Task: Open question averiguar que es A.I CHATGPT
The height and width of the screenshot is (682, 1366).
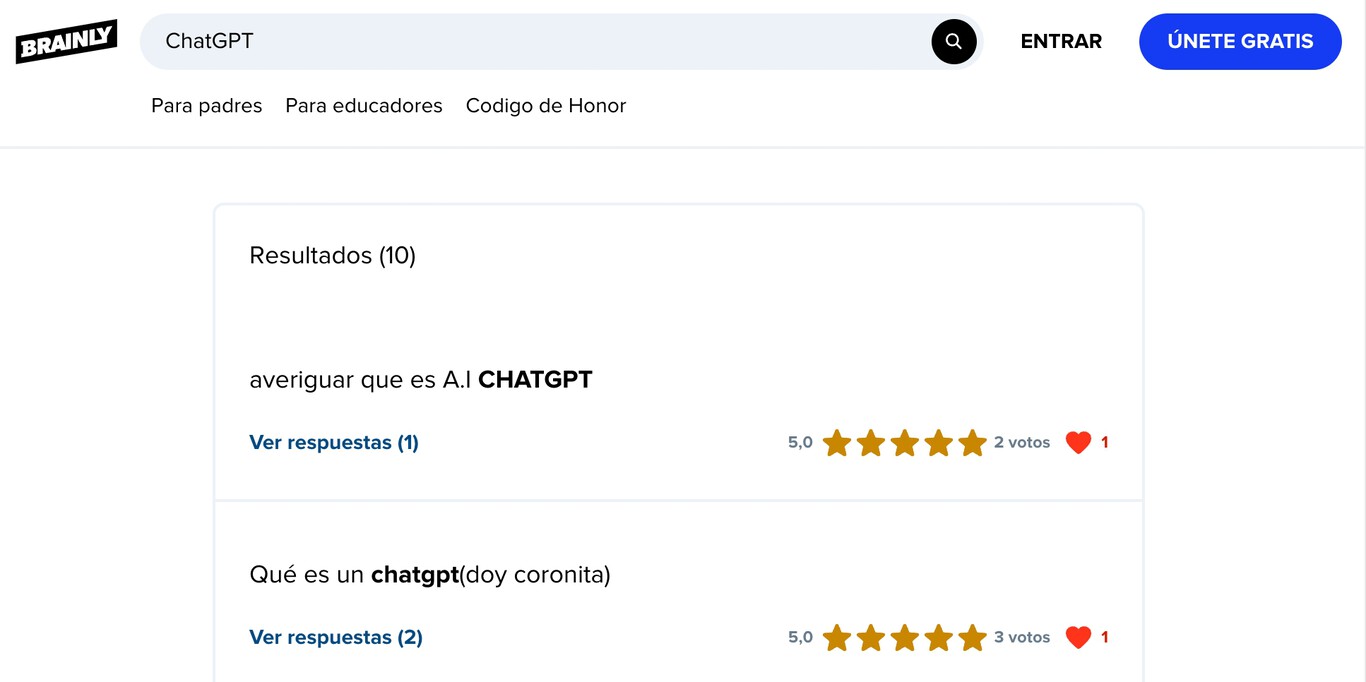Action: click(x=420, y=380)
